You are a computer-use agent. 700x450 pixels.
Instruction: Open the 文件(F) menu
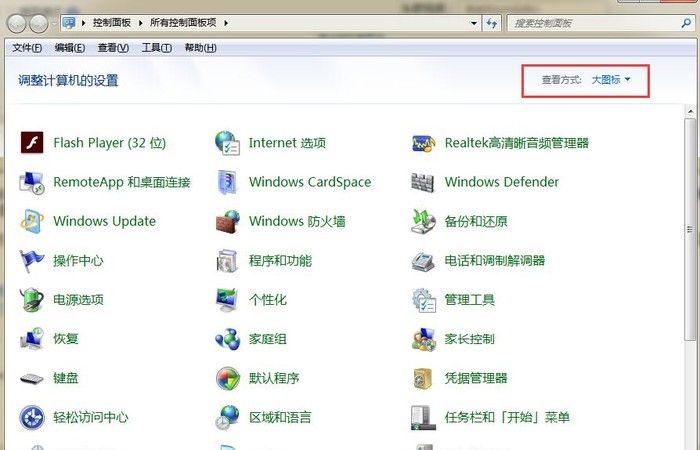(x=27, y=48)
